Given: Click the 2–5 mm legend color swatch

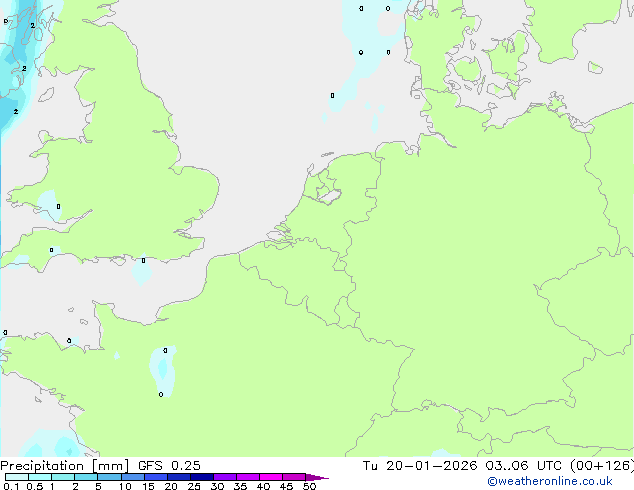Looking at the screenshot, I should [86, 477].
